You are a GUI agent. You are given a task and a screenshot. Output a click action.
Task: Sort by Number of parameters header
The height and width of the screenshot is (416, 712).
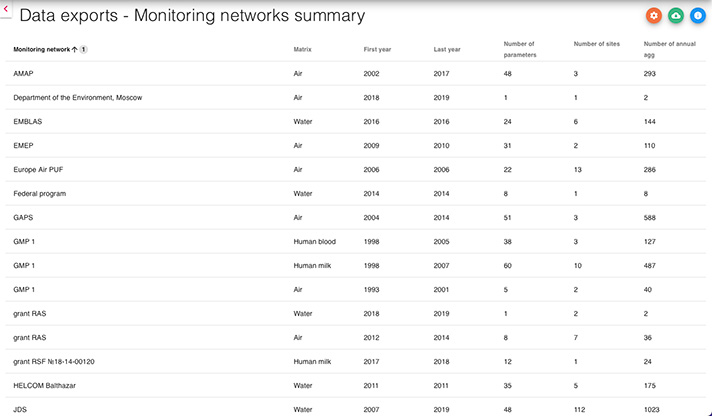(520, 49)
